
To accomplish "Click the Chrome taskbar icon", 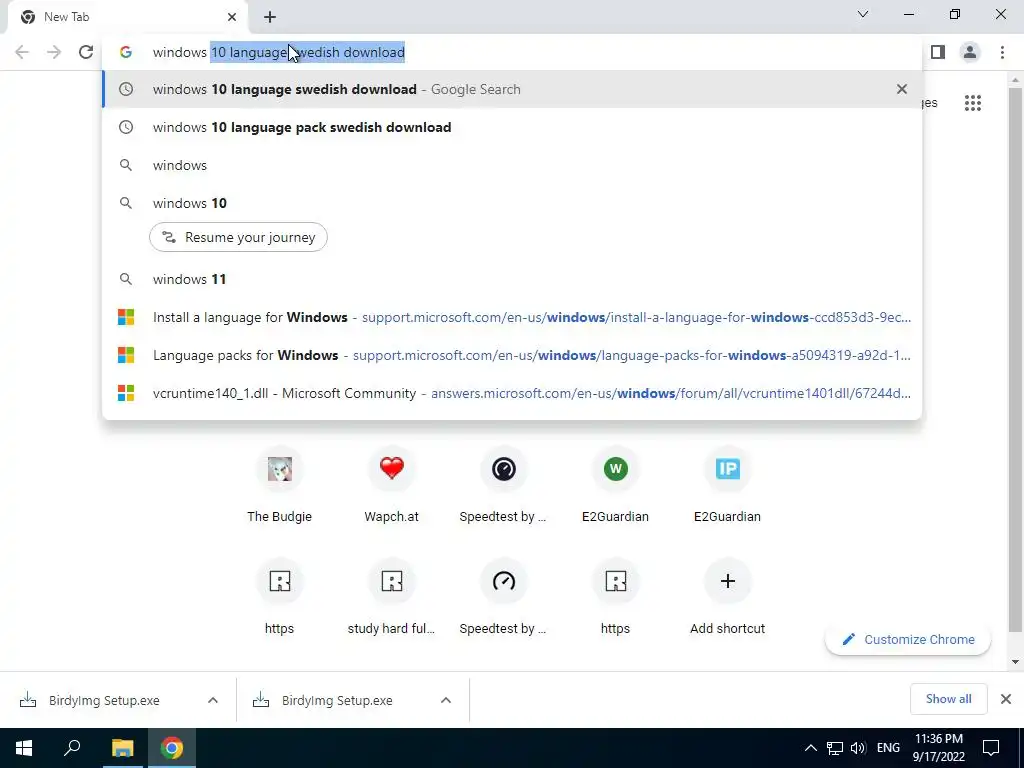I will click(x=172, y=748).
